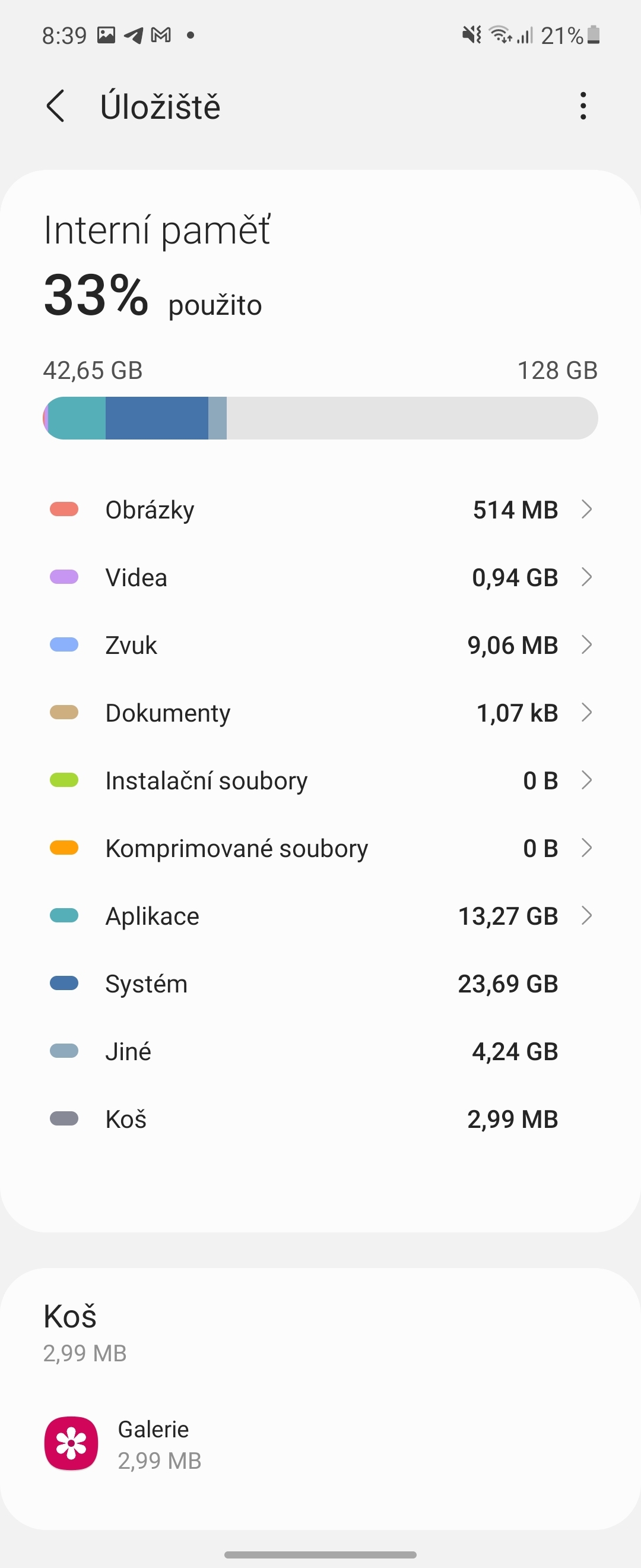Open the Dokumenty storage entry
The height and width of the screenshot is (1568, 641).
[320, 713]
